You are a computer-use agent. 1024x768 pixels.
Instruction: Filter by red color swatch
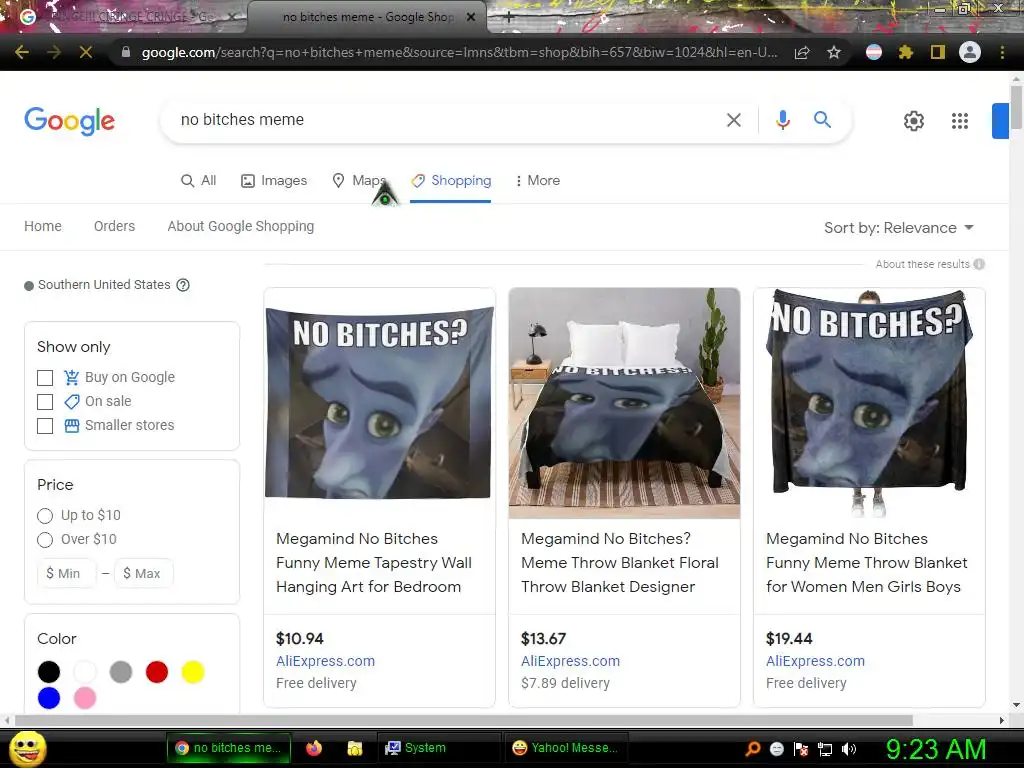(x=157, y=671)
